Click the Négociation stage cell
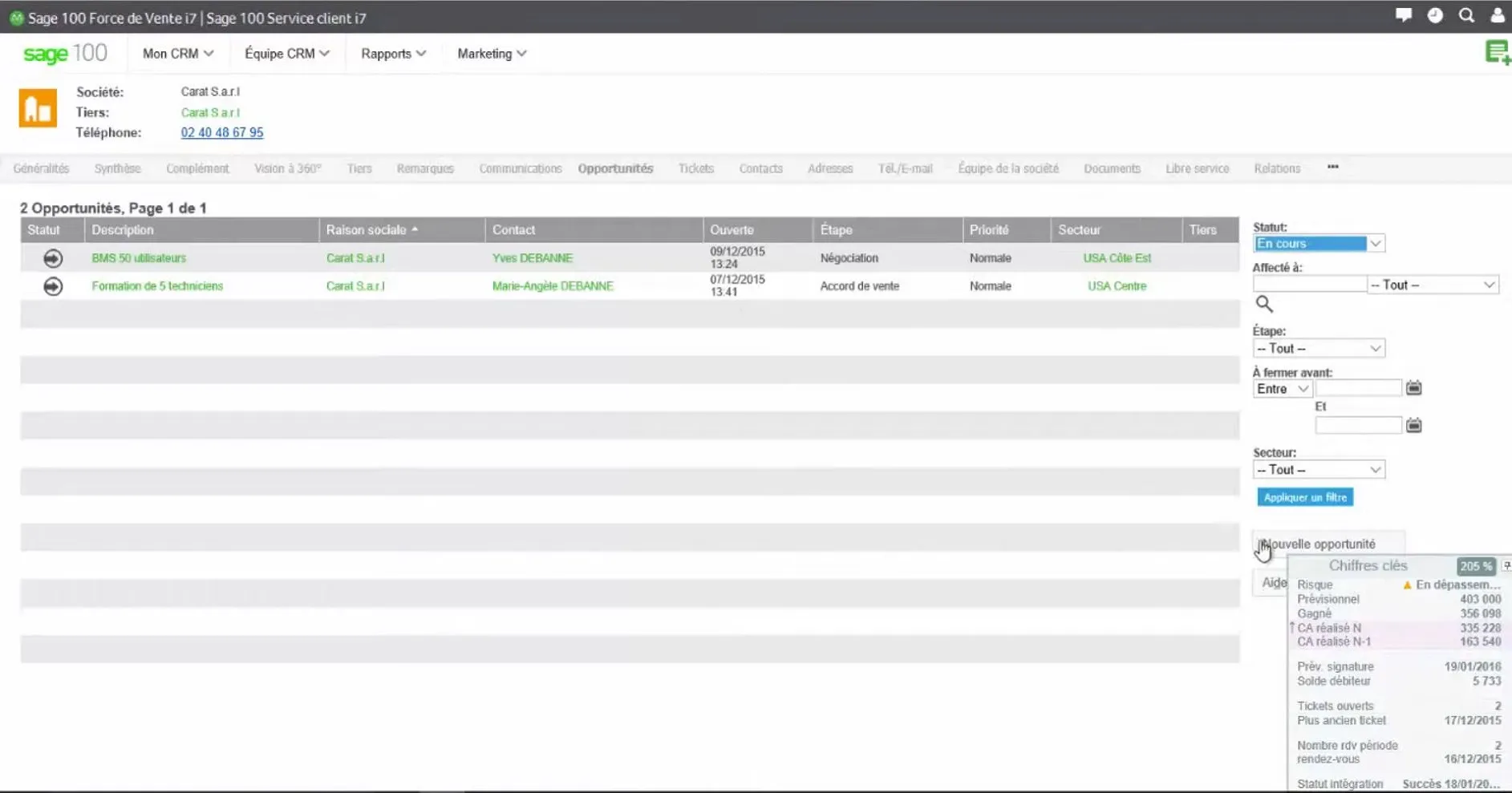The height and width of the screenshot is (793, 1512). 849,258
